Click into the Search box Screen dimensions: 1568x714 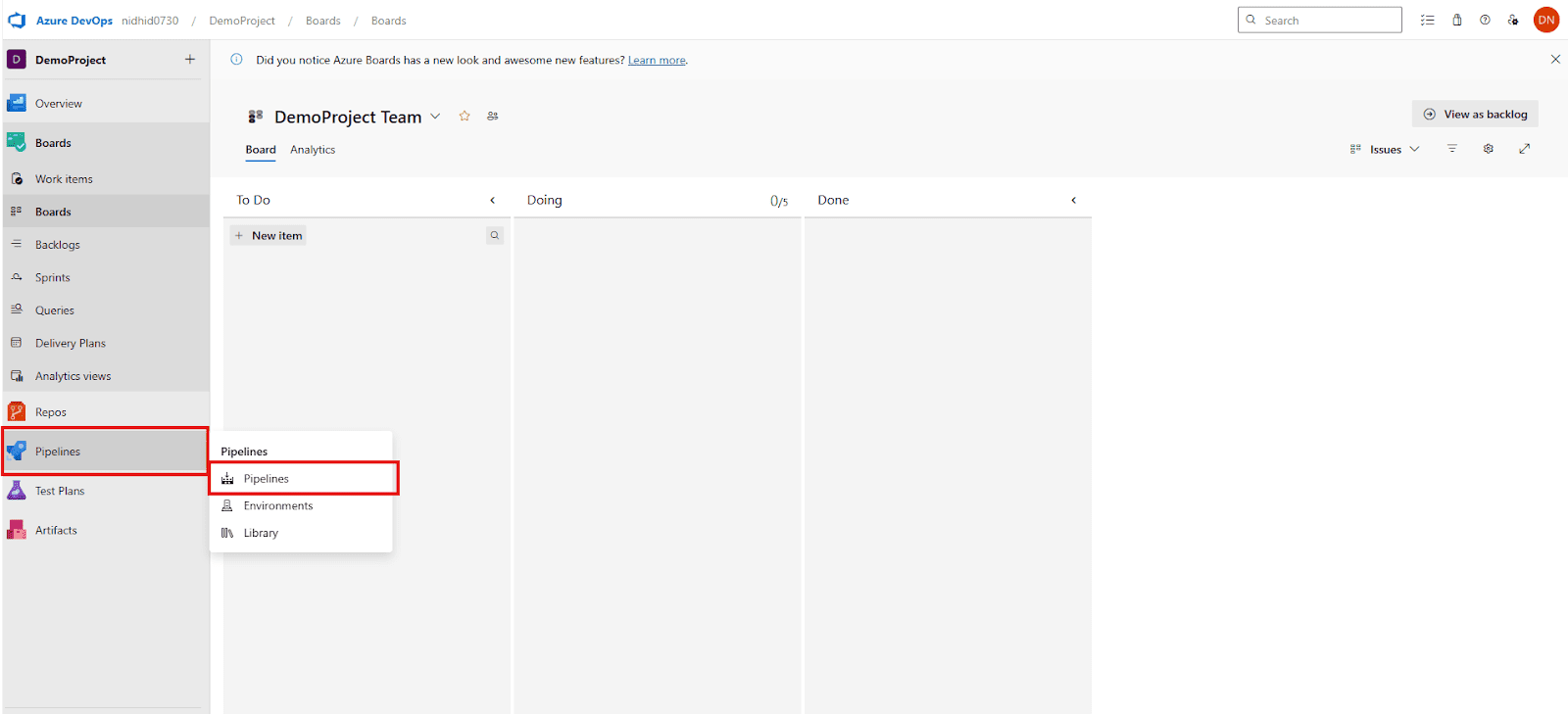pyautogui.click(x=1320, y=20)
